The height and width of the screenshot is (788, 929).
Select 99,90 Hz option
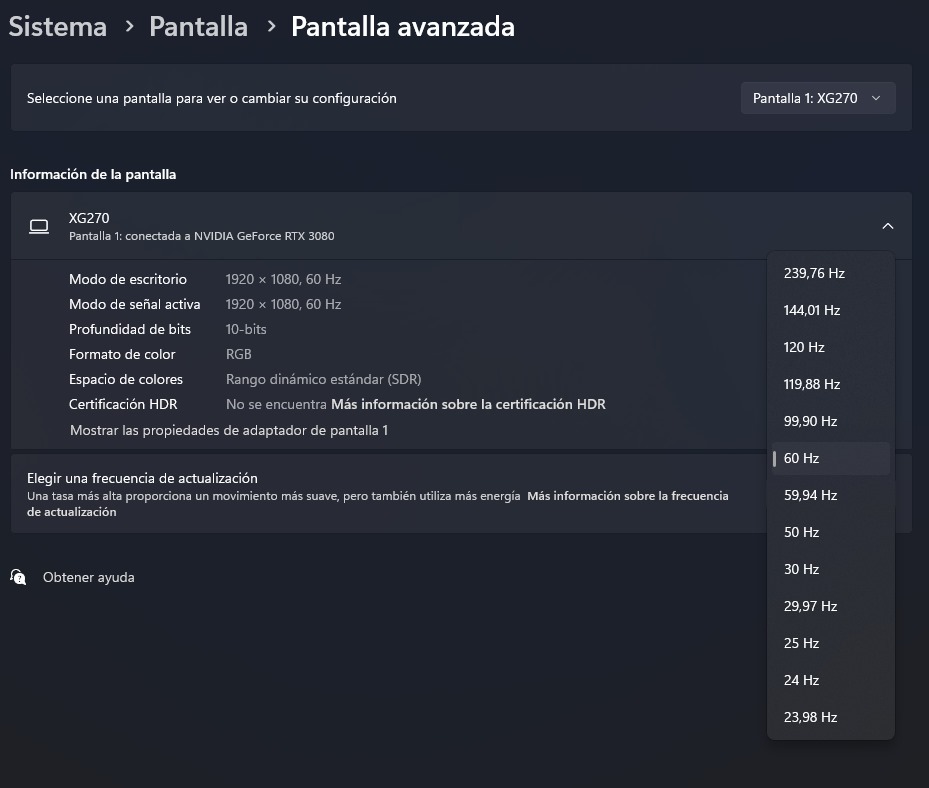[810, 421]
